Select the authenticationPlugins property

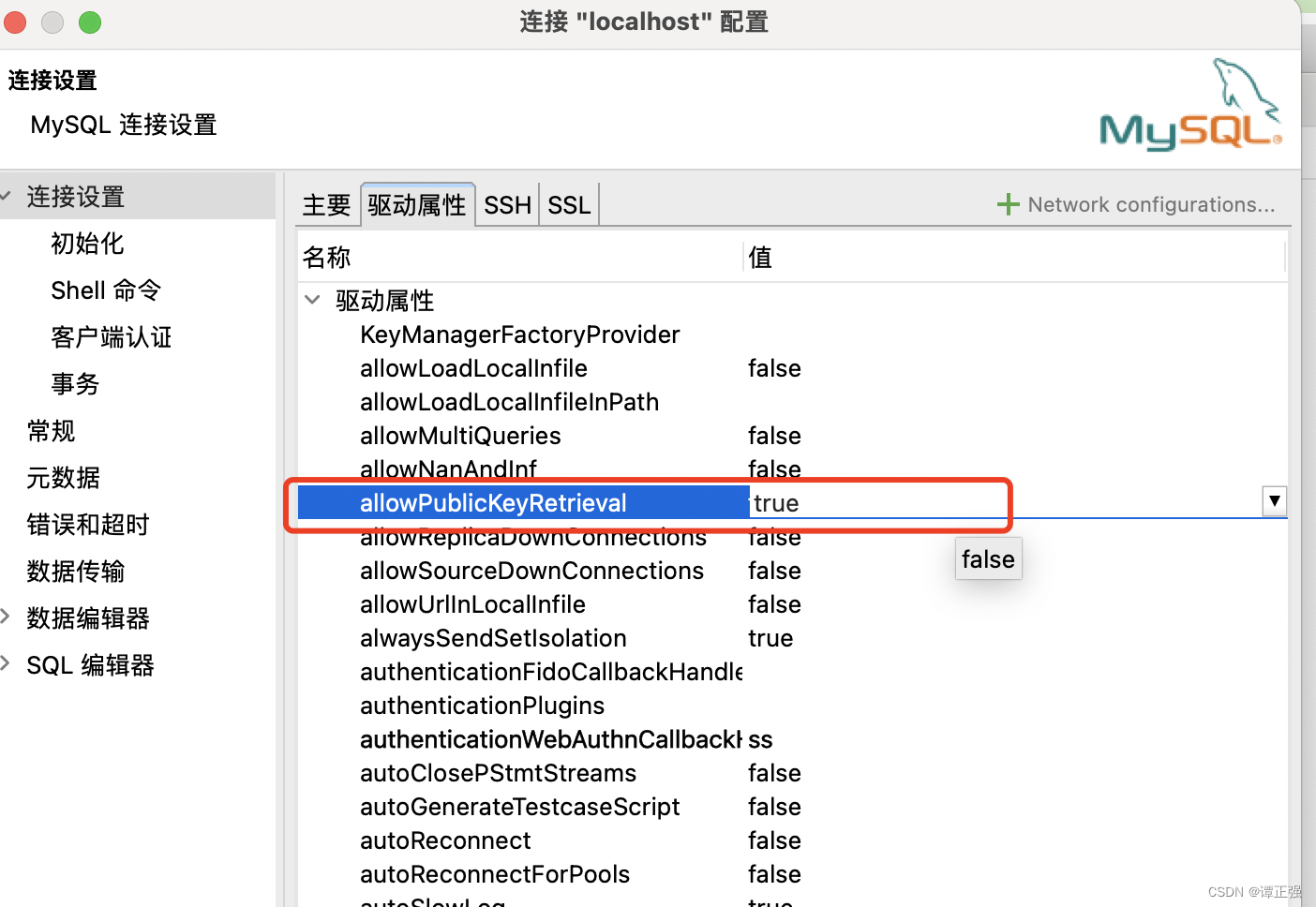pos(482,706)
